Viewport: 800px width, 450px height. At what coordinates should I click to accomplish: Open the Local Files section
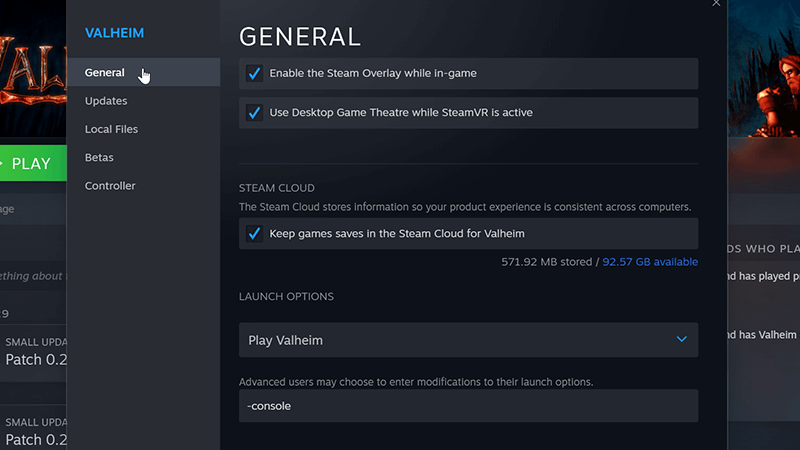[x=111, y=129]
